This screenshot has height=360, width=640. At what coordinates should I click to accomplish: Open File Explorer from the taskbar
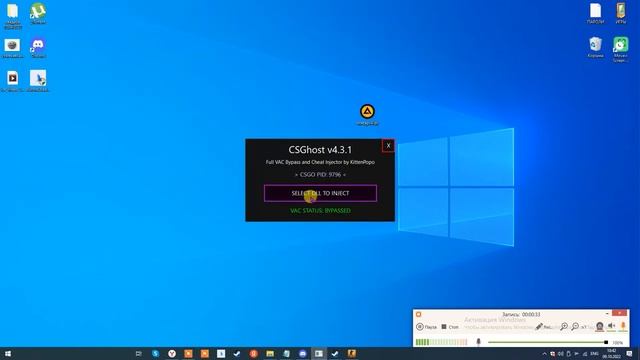point(270,353)
